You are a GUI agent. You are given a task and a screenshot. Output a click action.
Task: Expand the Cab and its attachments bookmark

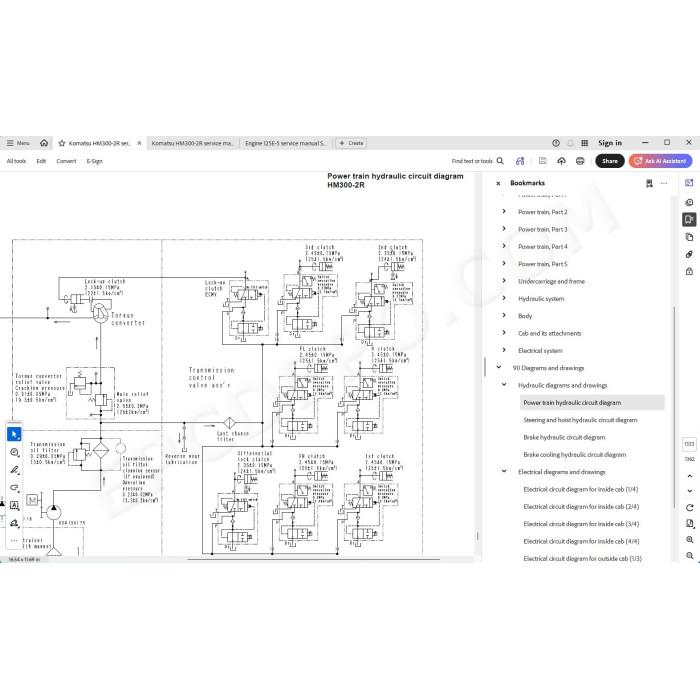504,333
